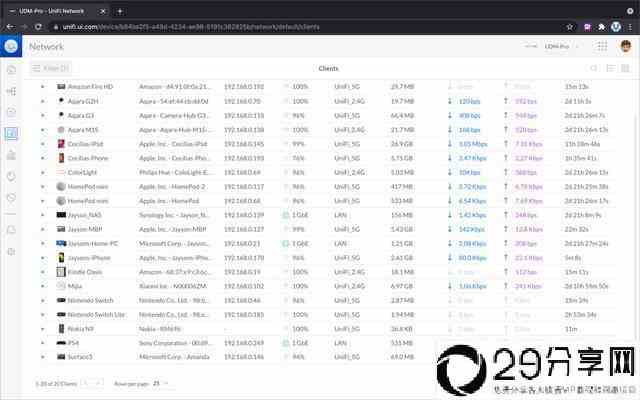Click 'Philips Hue - ColorLight' manufacturer cell
The width and height of the screenshot is (640, 400).
(x=174, y=172)
